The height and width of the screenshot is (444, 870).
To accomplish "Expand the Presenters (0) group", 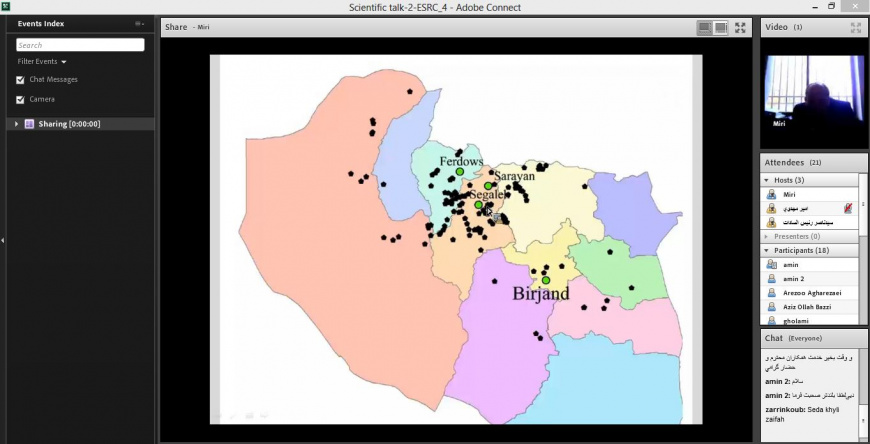I will [x=768, y=236].
